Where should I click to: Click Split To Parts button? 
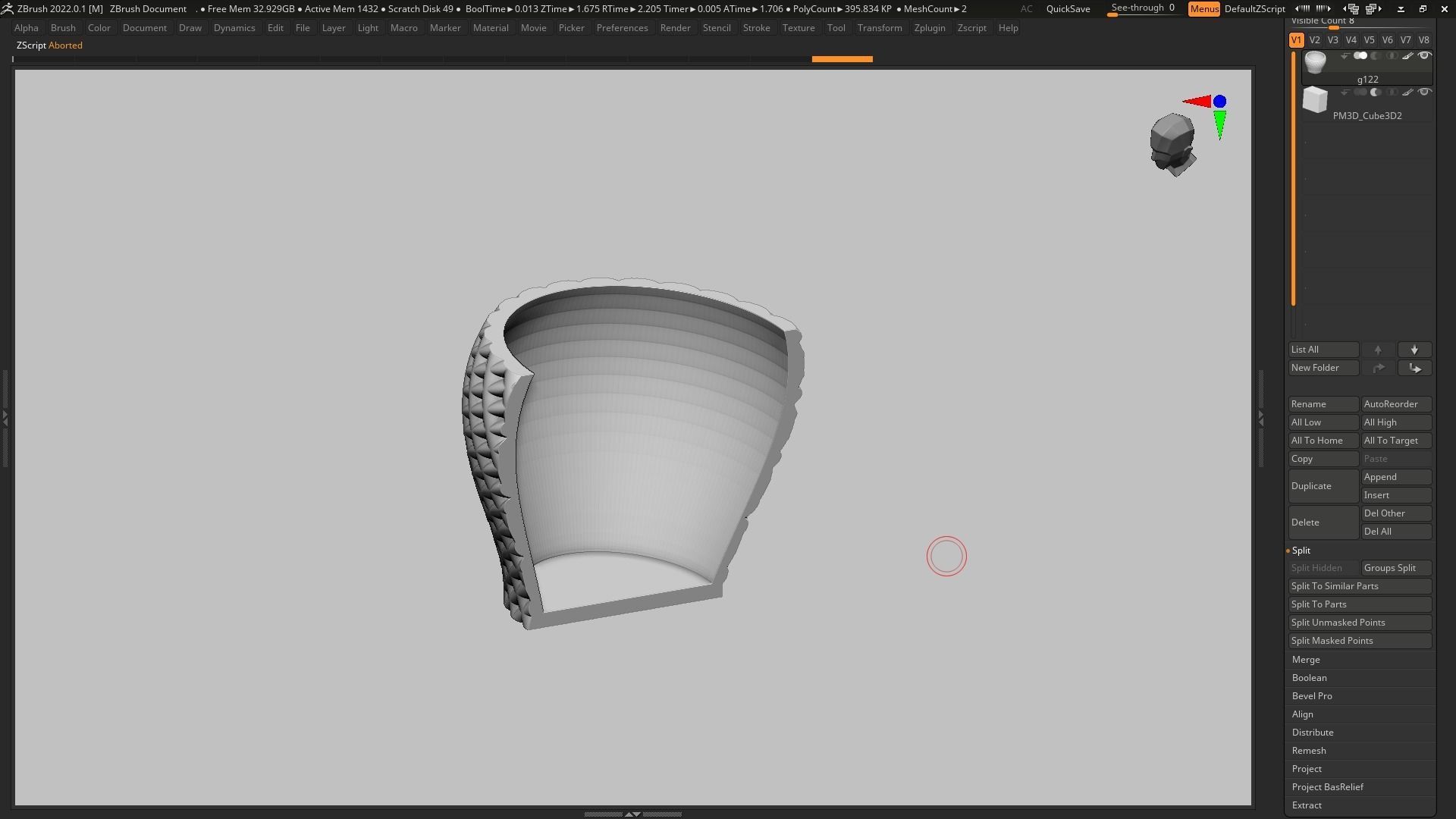1360,604
